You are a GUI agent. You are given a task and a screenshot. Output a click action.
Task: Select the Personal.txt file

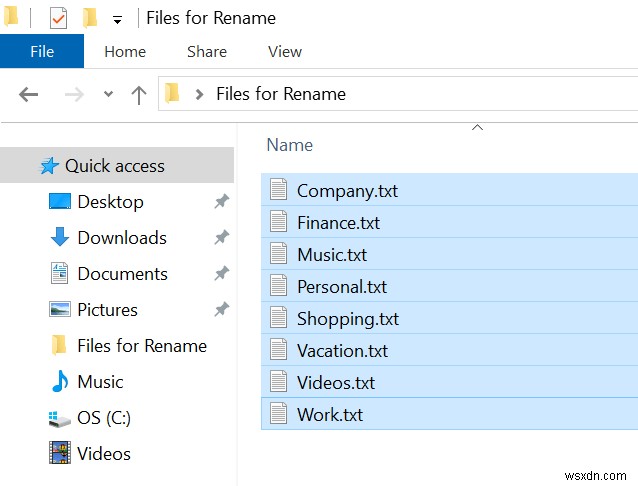coord(450,286)
